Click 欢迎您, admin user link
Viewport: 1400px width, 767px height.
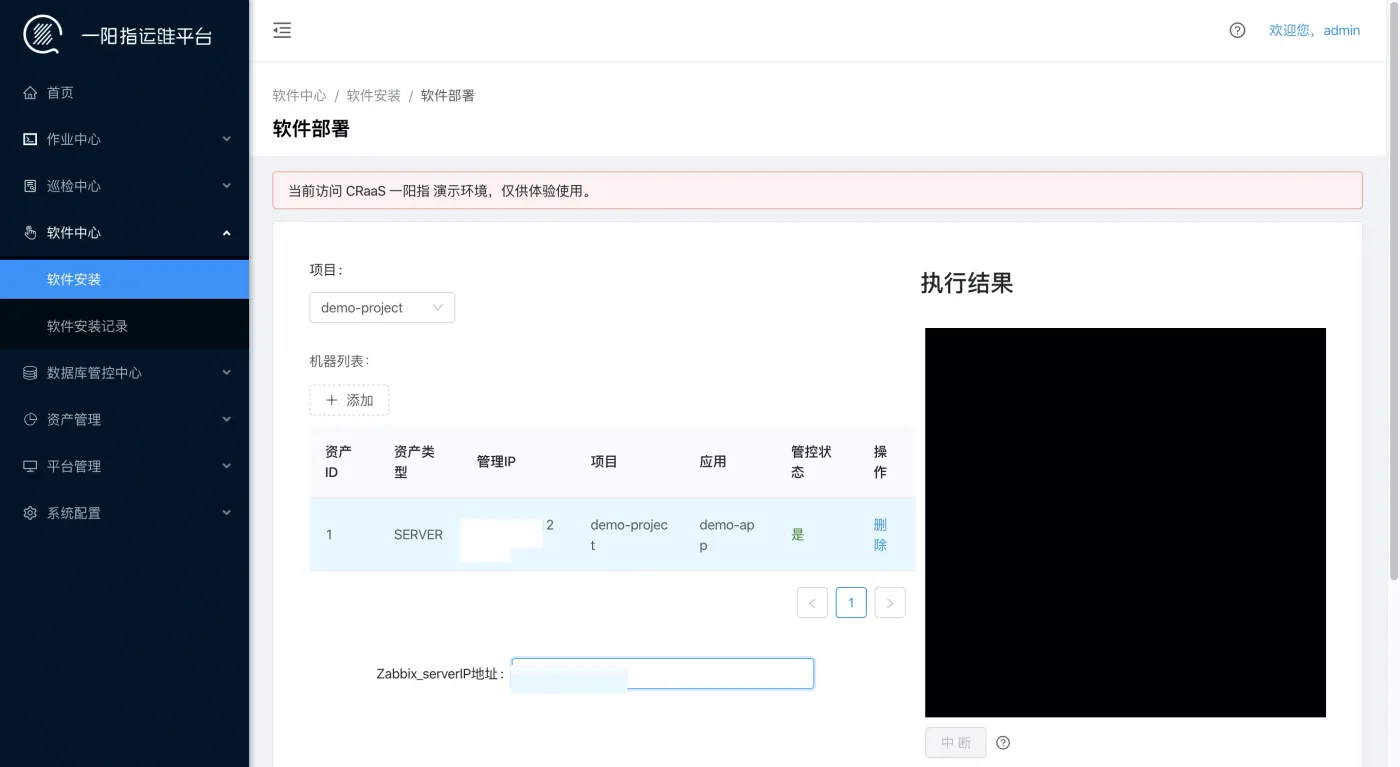[x=1314, y=30]
